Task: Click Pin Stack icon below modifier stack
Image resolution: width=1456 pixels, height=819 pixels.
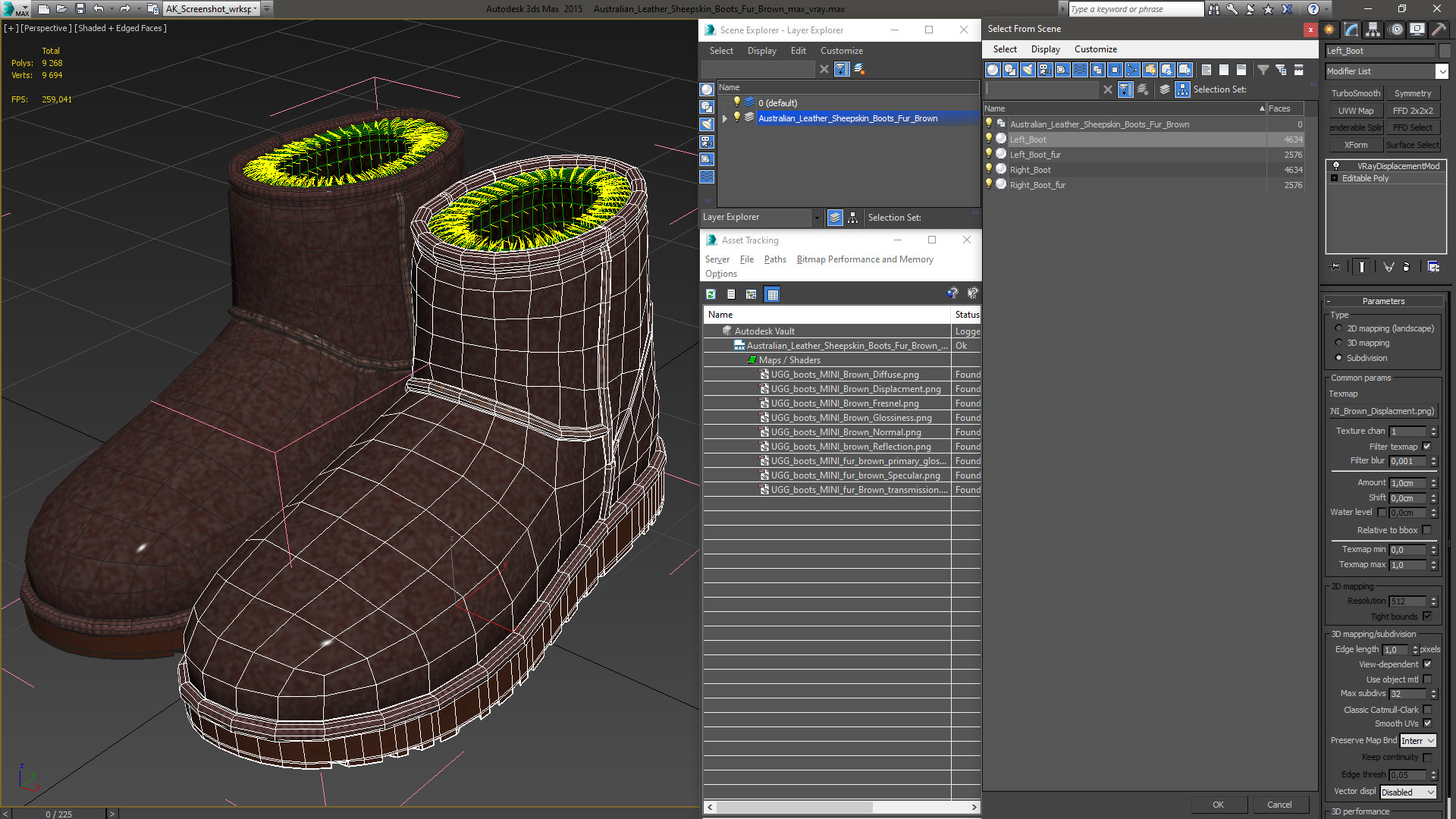Action: click(x=1335, y=267)
